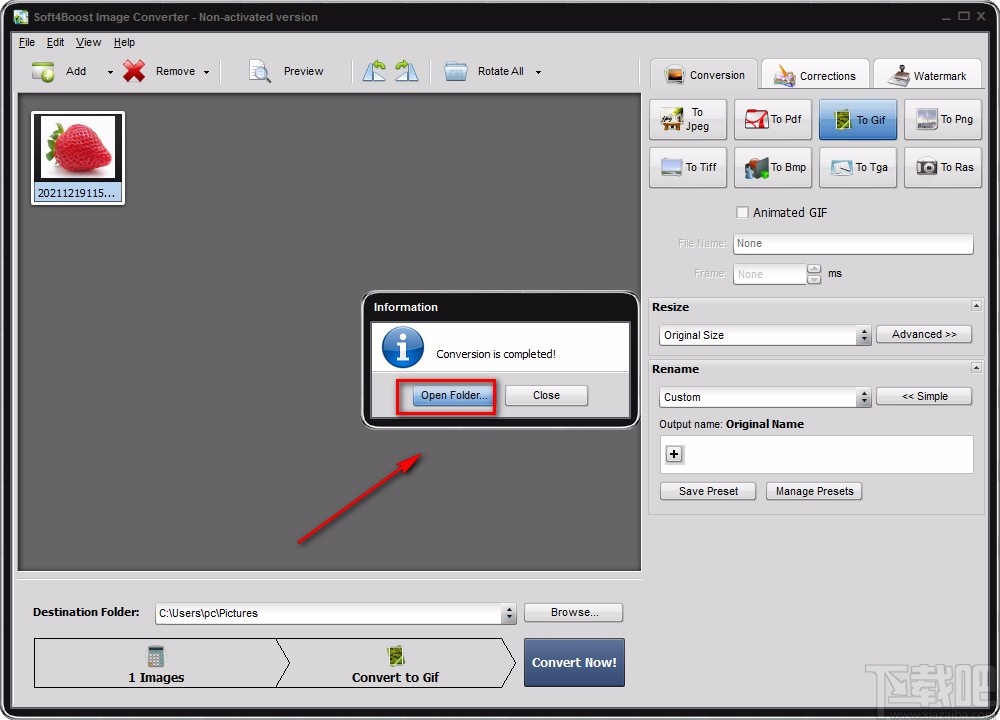The width and height of the screenshot is (1000, 720).
Task: Increase Frame value with stepper up
Action: (x=814, y=269)
